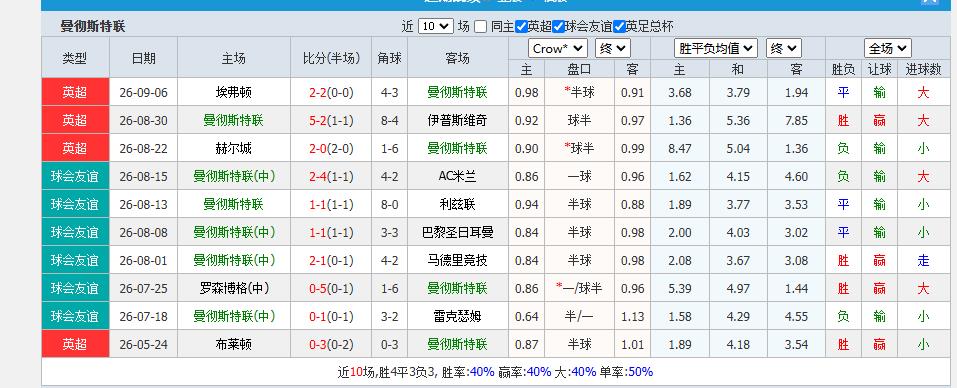This screenshot has height=388, width=957.
Task: Open the recent matches count dropdown showing 10
Action: [436, 26]
